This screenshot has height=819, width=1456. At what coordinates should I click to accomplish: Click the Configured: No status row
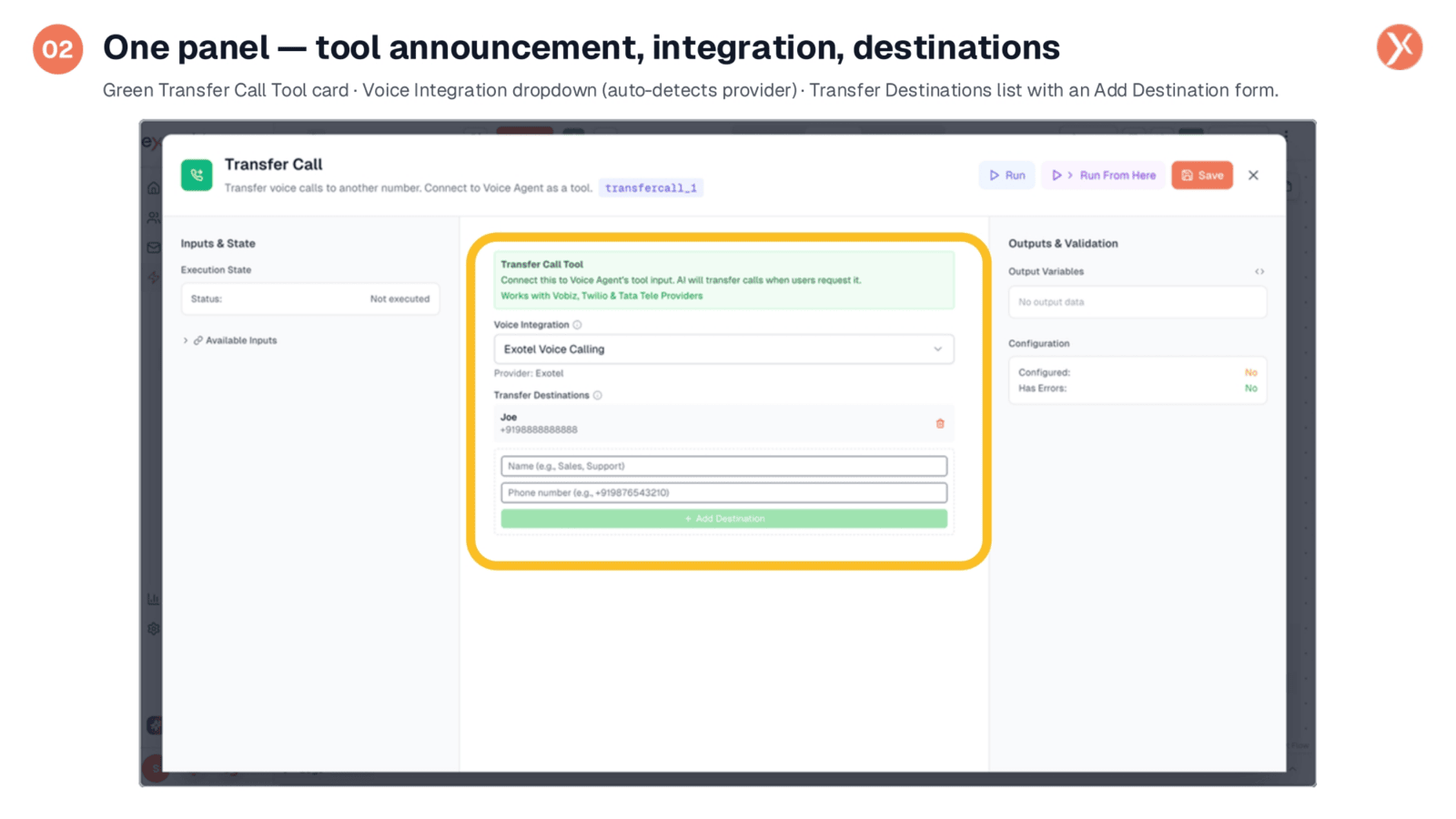1137,372
